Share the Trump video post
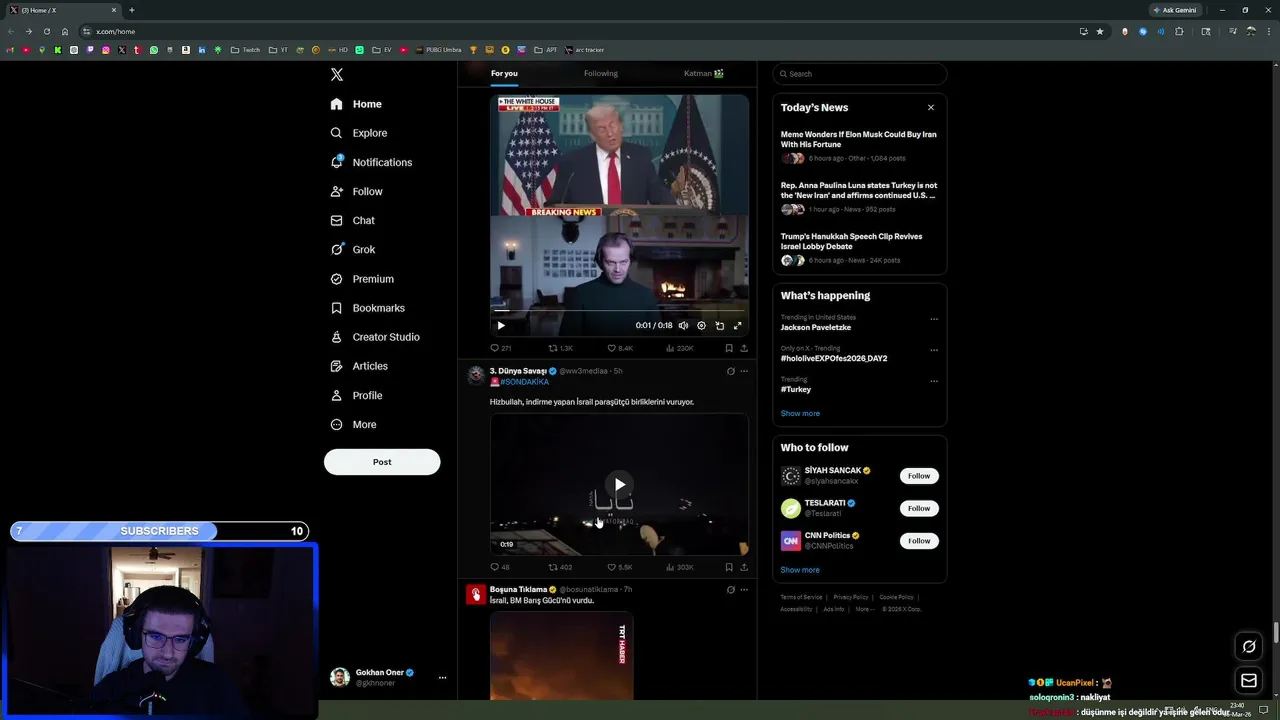 point(744,348)
